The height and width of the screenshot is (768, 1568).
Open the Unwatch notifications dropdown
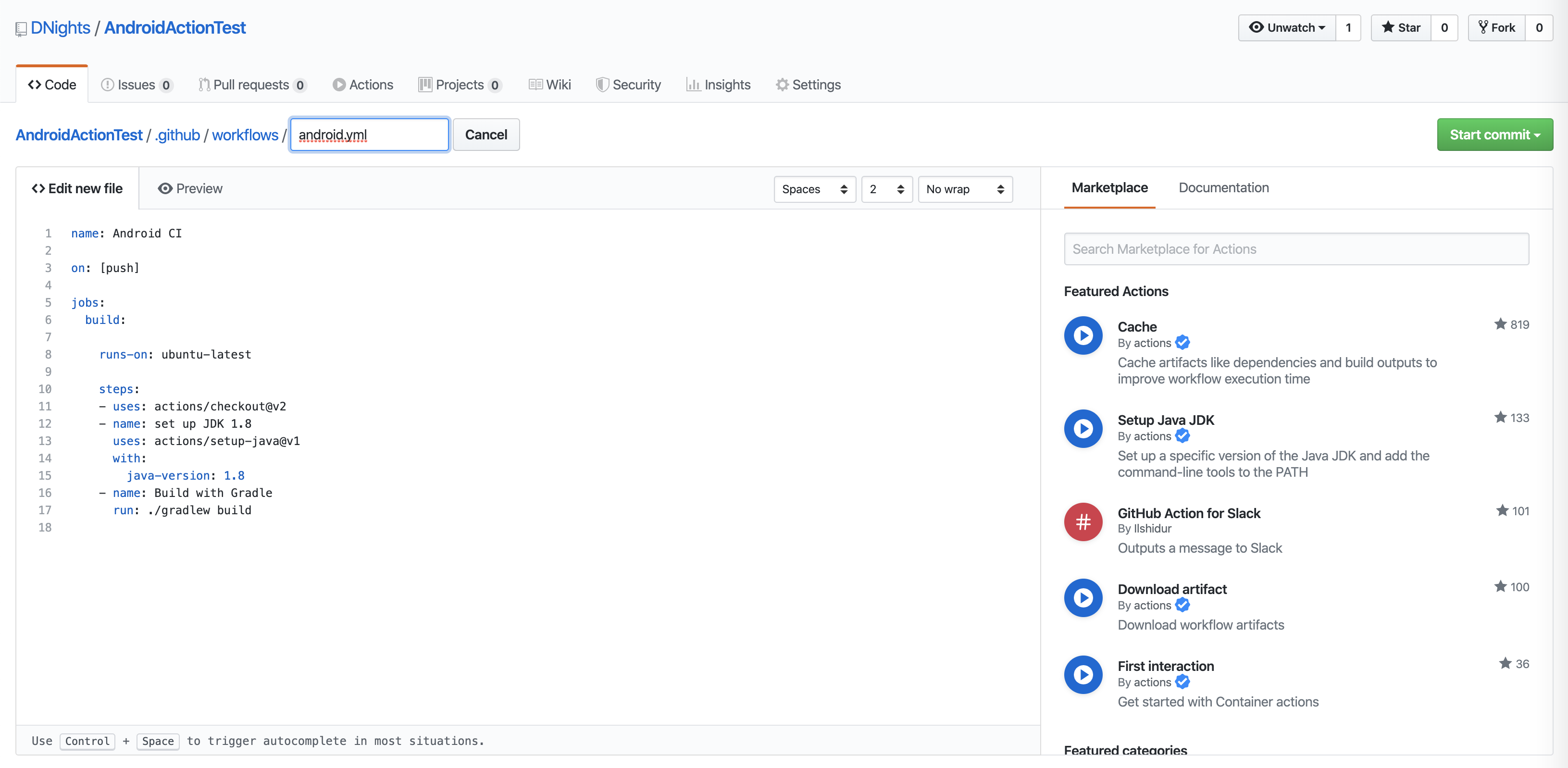pyautogui.click(x=1287, y=28)
